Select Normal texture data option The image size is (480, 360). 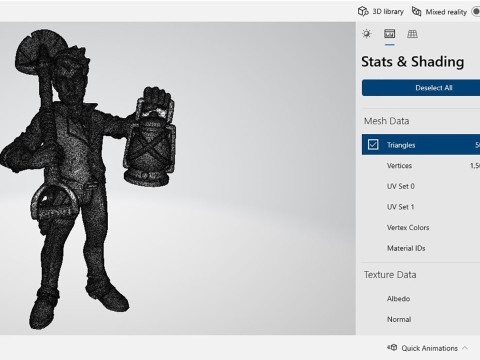tap(421, 319)
